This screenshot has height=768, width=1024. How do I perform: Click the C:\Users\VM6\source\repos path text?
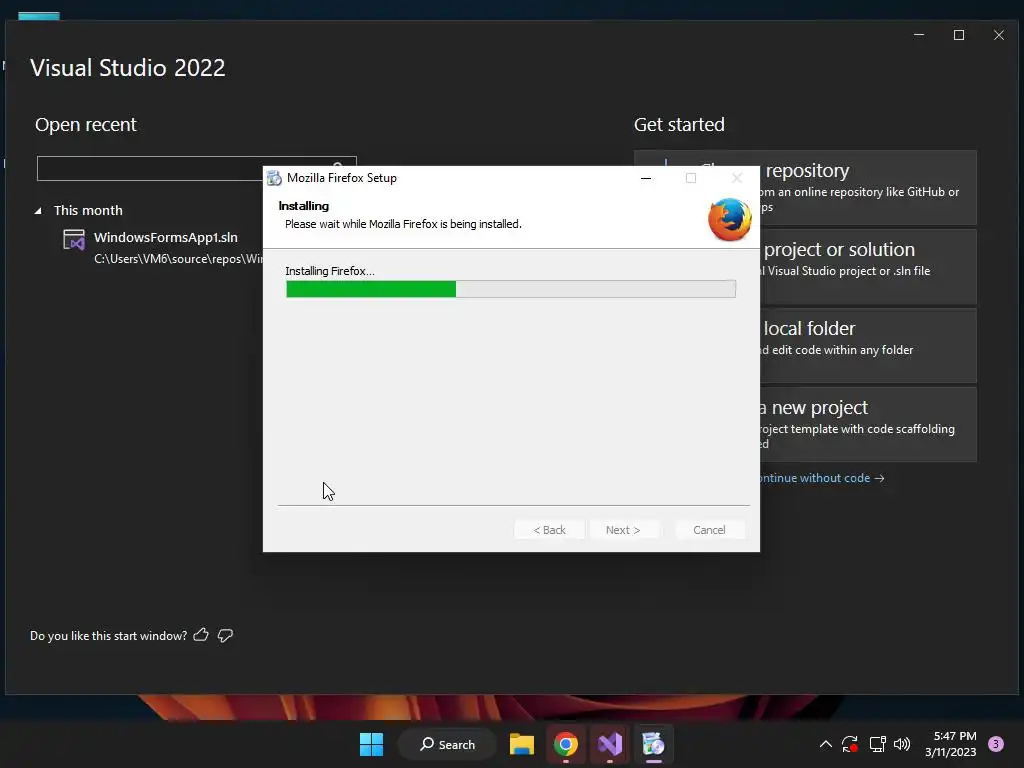point(178,259)
